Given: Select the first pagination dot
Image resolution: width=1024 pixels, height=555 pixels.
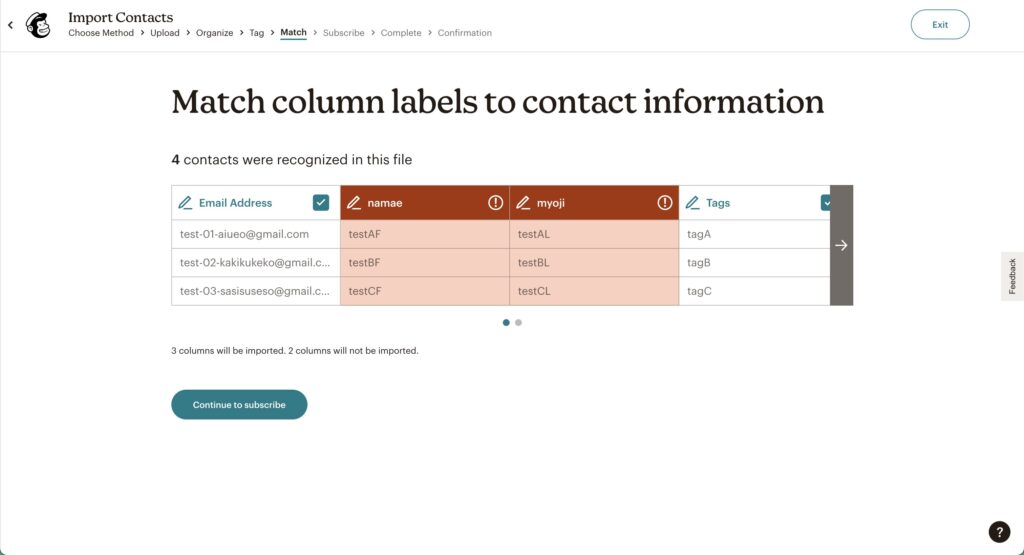Looking at the screenshot, I should coord(506,323).
